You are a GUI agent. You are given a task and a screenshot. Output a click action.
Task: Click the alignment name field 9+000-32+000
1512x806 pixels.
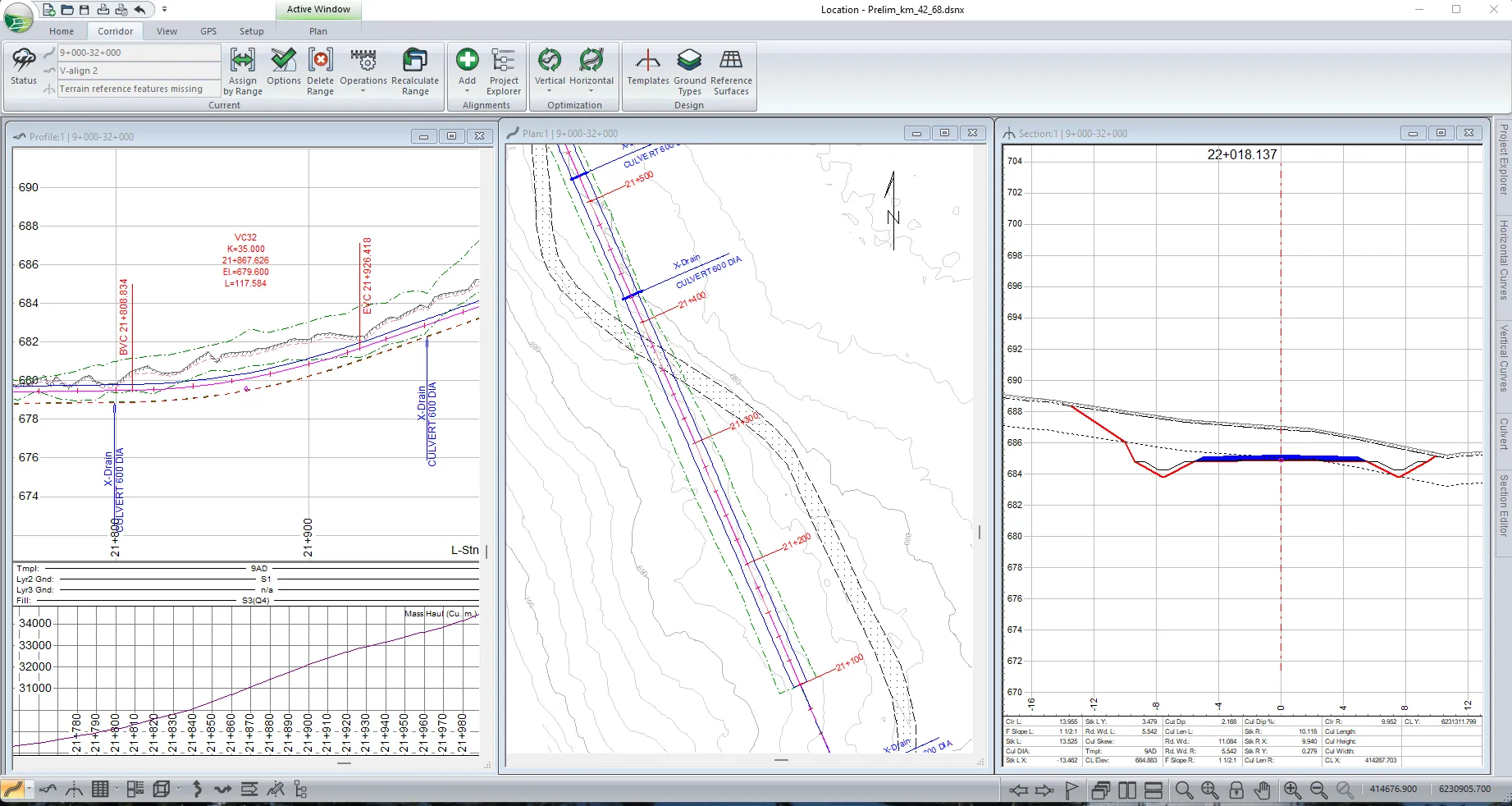pos(139,53)
